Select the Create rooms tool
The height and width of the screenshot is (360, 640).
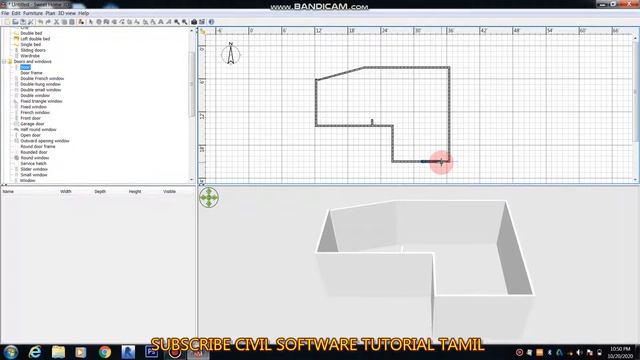coord(114,22)
